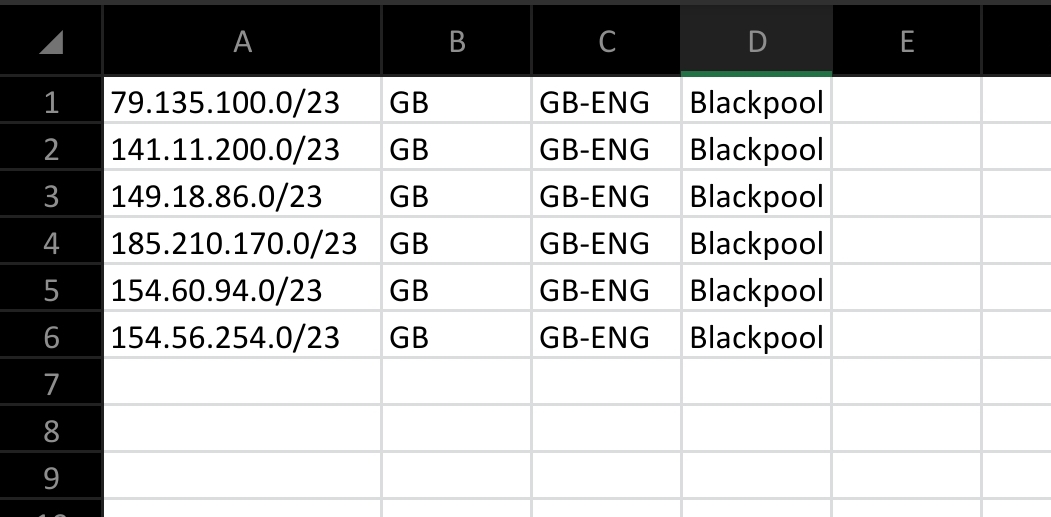This screenshot has height=517, width=1051.
Task: Select column C header
Action: click(x=607, y=40)
